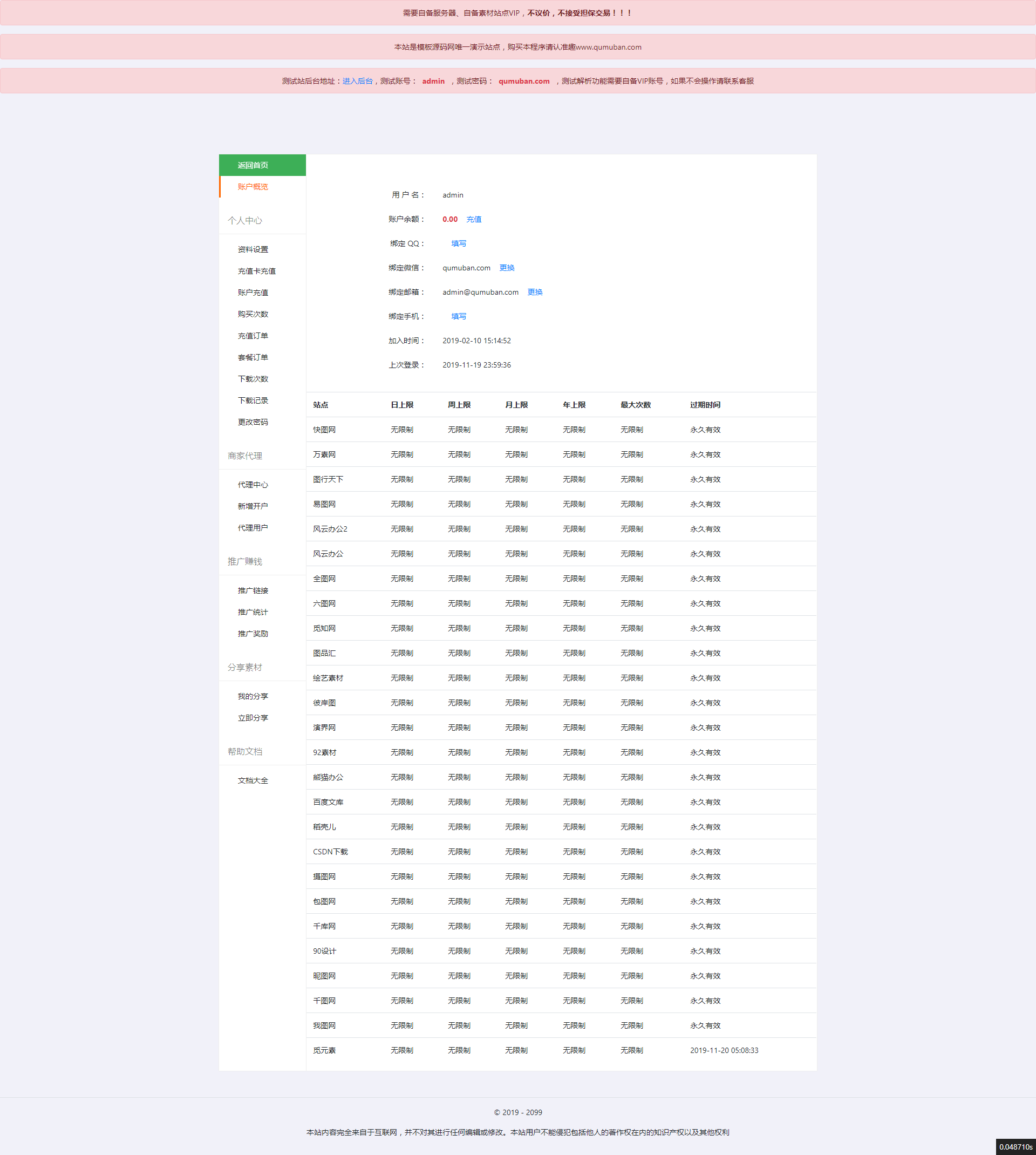Click the 返回首页 green menu item
The height and width of the screenshot is (1155, 1036).
click(262, 165)
